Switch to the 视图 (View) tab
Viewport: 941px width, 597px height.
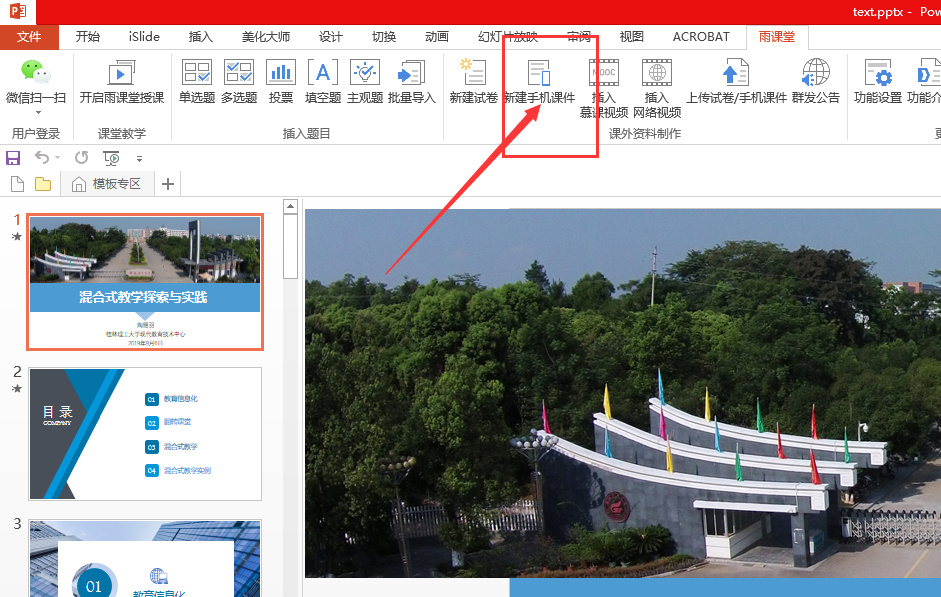631,37
